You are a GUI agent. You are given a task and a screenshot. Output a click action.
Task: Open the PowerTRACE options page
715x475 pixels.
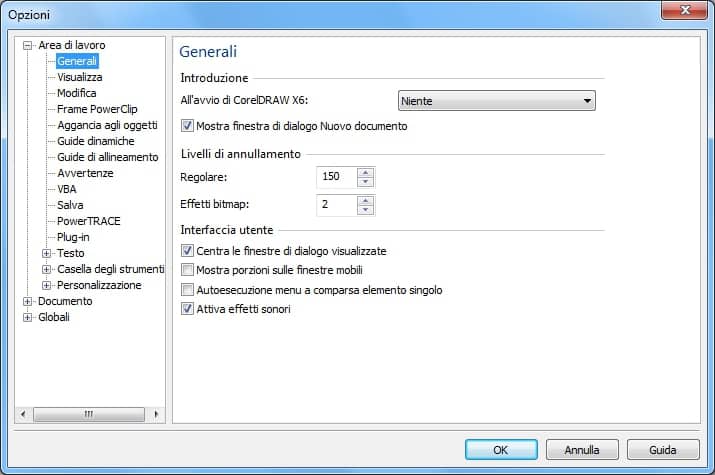pos(88,221)
